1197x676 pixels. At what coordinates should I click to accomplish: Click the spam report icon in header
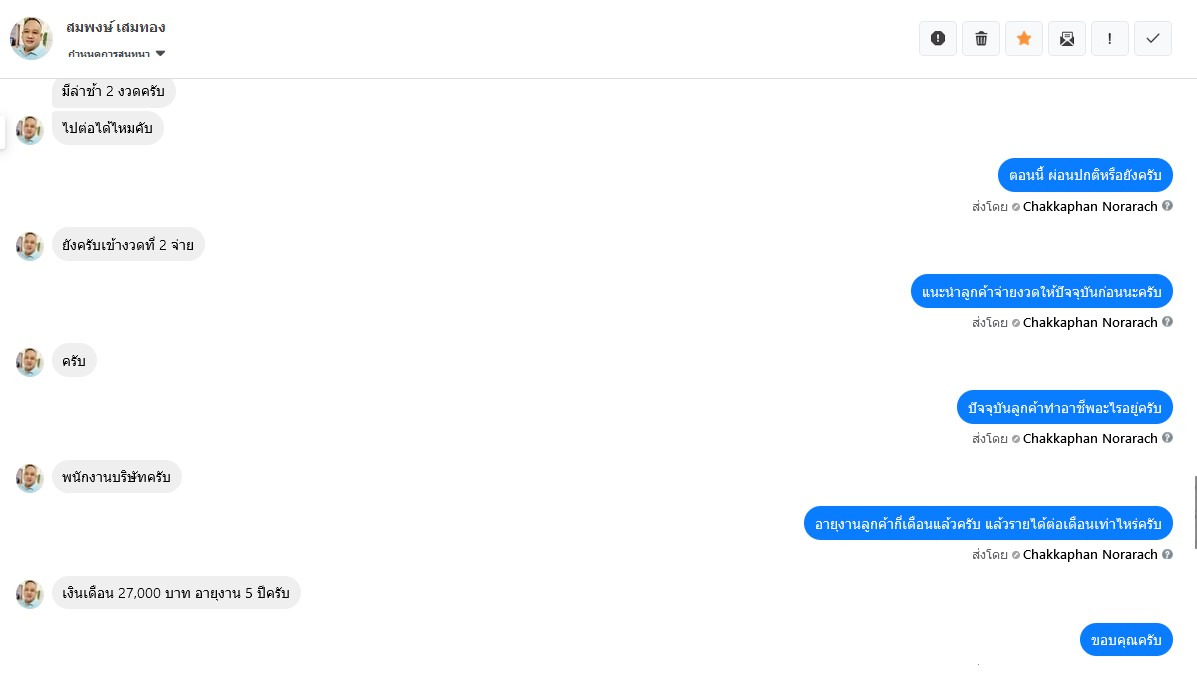(x=937, y=38)
